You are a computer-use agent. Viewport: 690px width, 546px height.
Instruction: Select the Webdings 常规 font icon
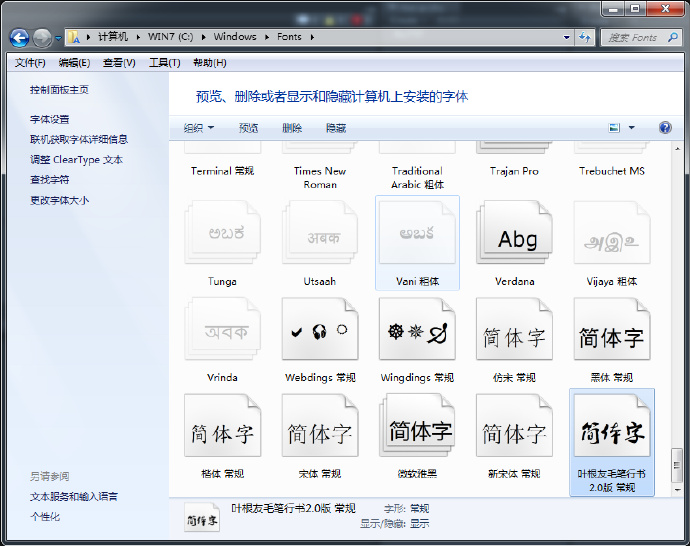(320, 329)
